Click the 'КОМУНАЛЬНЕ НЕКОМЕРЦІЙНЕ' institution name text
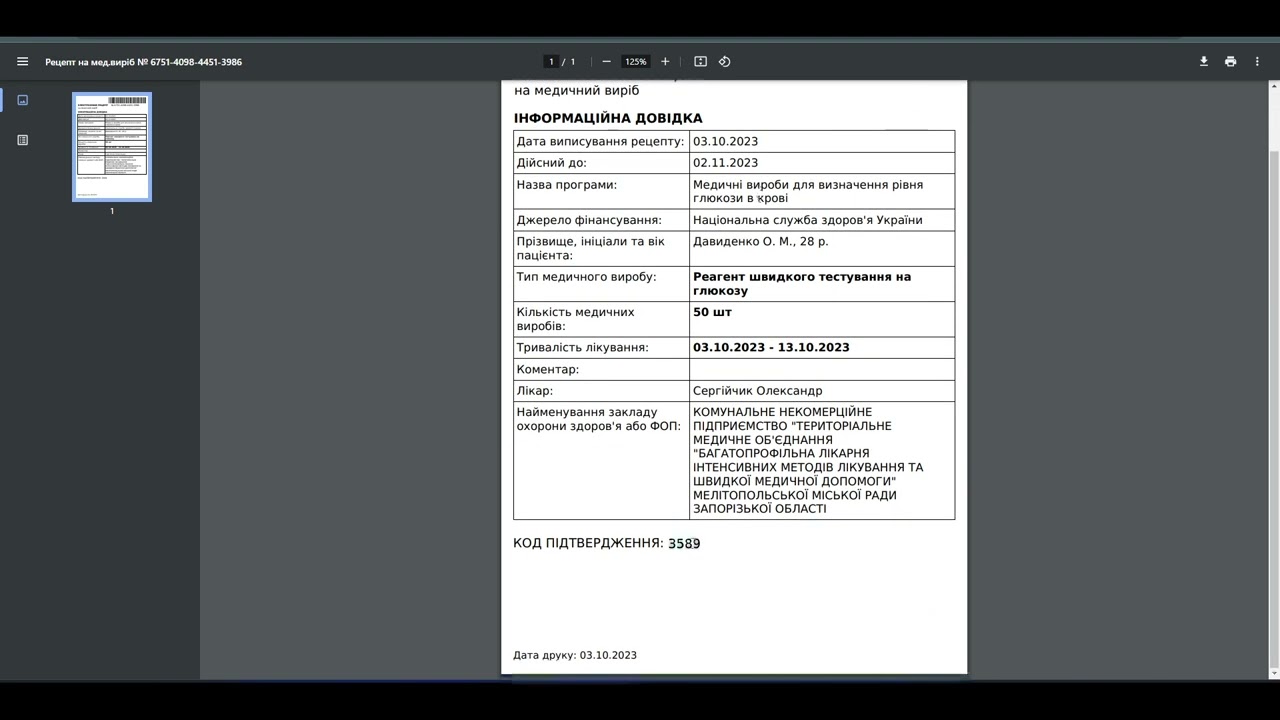Image resolution: width=1280 pixels, height=720 pixels. click(783, 412)
